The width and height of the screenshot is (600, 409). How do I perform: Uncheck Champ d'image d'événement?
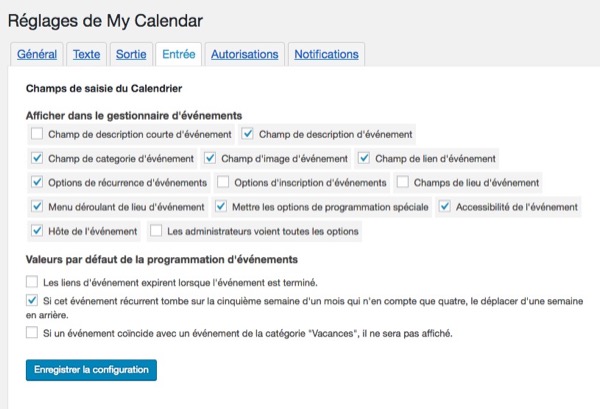click(x=210, y=158)
